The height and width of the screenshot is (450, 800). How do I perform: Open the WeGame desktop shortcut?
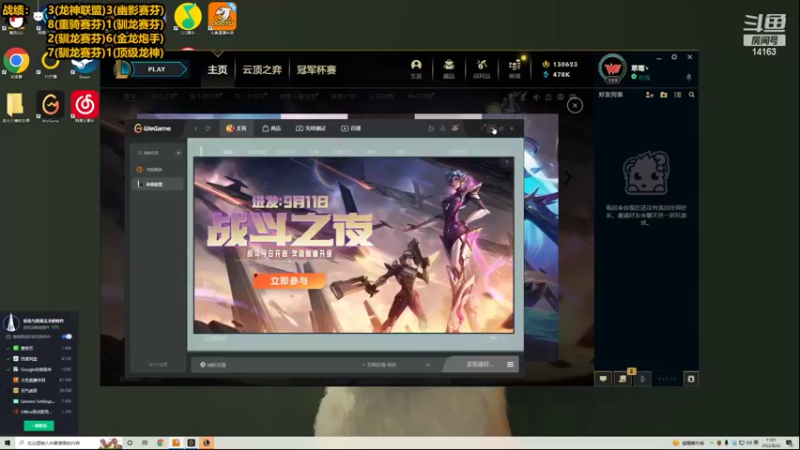coord(50,107)
